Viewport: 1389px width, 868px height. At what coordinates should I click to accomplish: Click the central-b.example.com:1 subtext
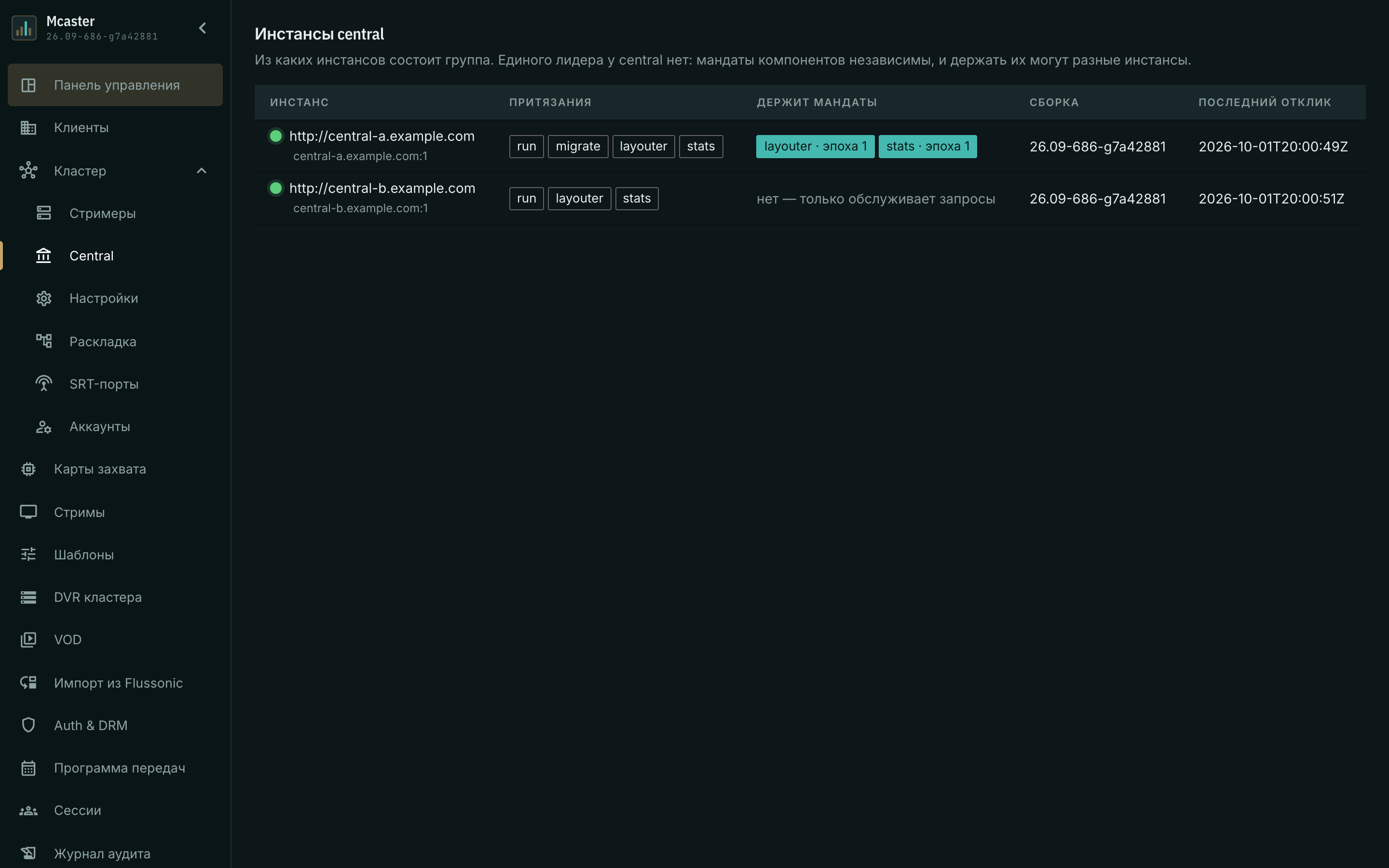point(360,208)
